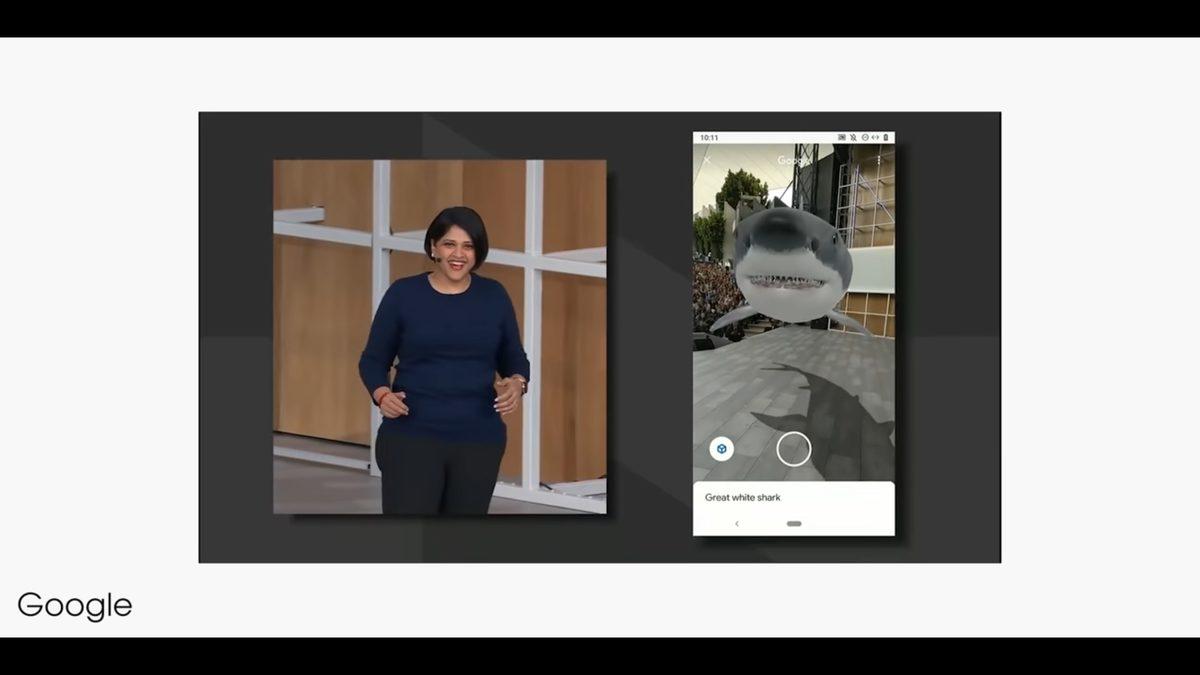Tap the developer options </> icon in the status bar
Screen dimensions: 1200x675
point(876,137)
